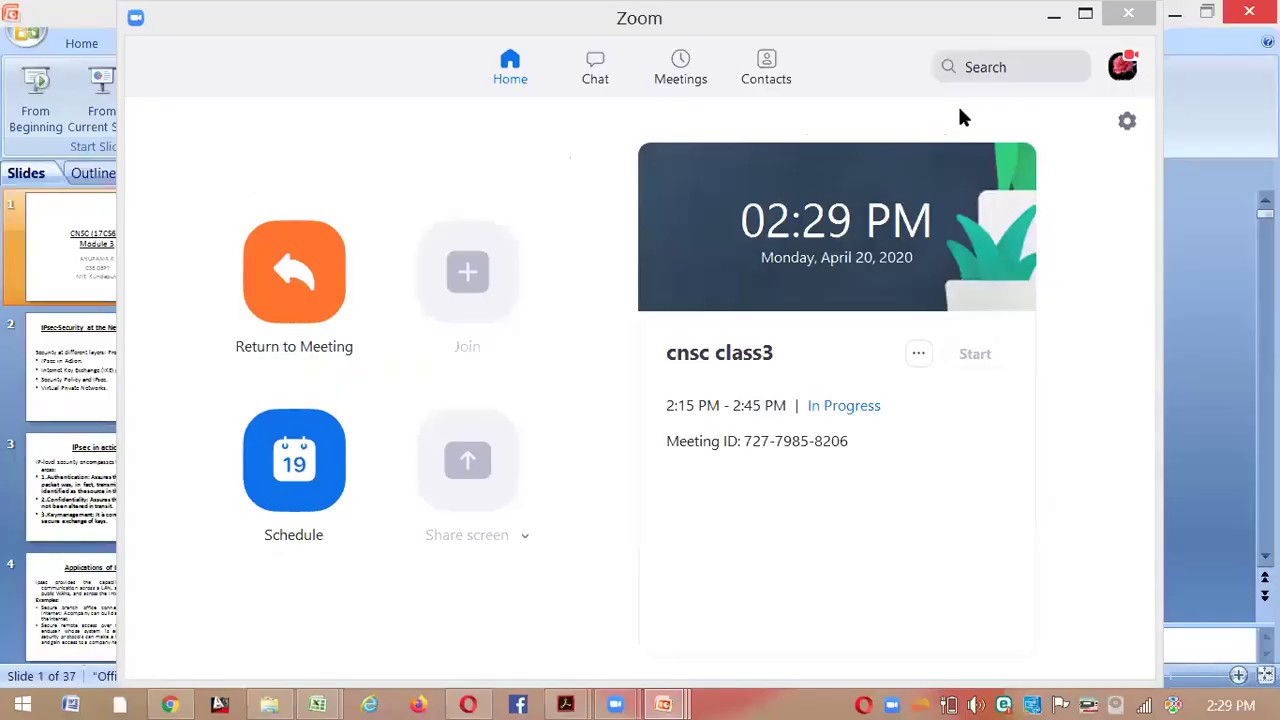1280x720 pixels.
Task: Start slideshow From Beginning in PowerPoint
Action: click(x=36, y=100)
